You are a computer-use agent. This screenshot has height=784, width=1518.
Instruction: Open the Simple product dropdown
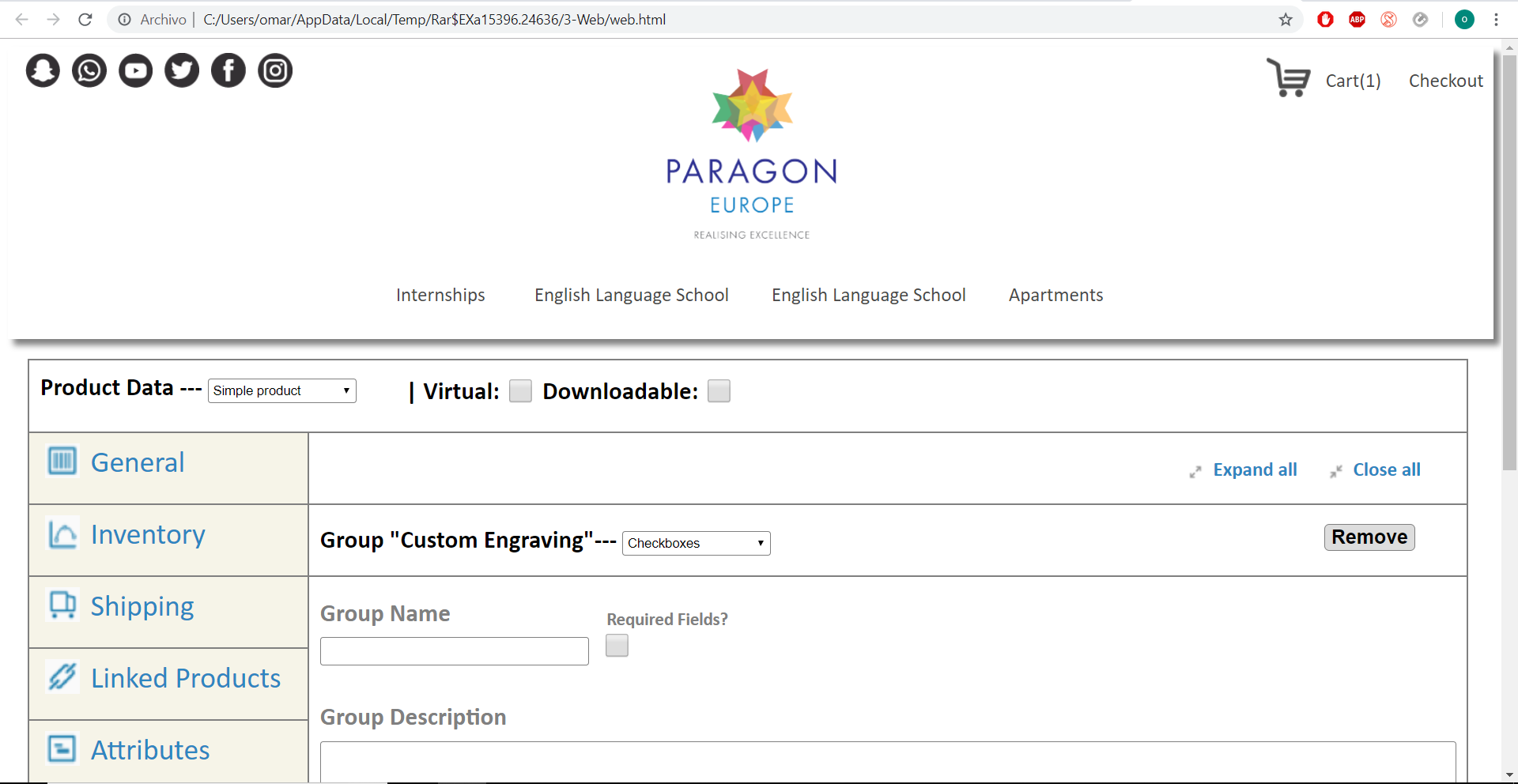click(281, 390)
